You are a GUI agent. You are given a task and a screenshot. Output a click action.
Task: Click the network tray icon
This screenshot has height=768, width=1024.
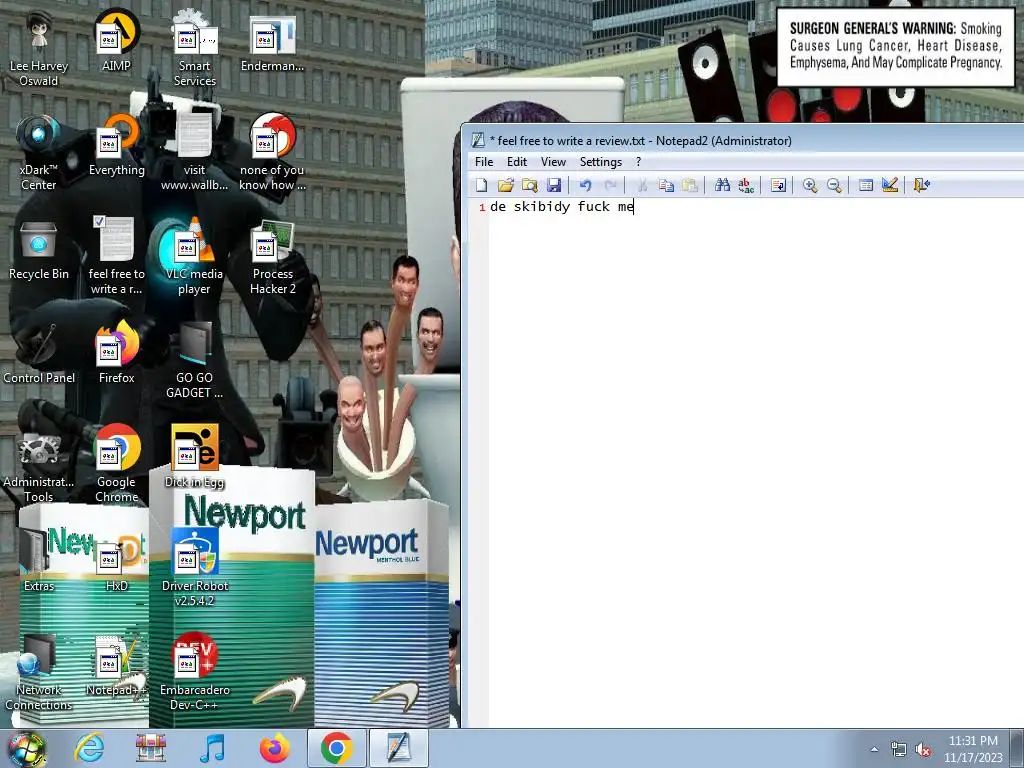click(x=899, y=749)
